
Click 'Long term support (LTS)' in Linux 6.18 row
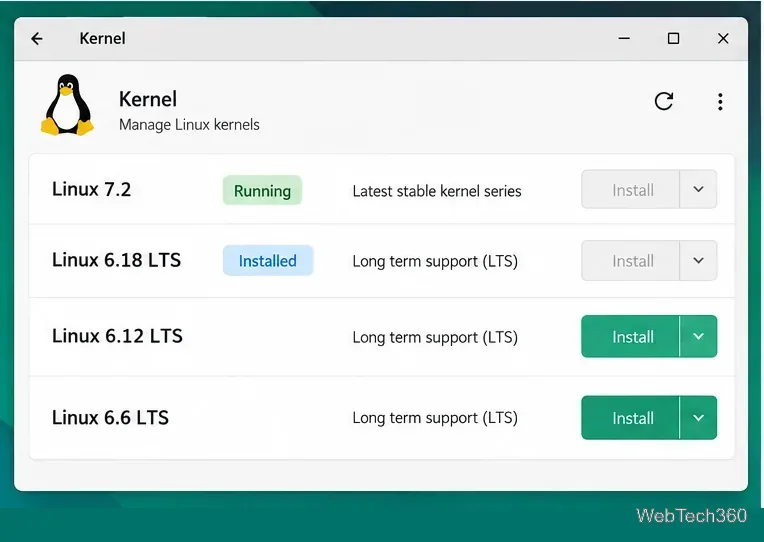point(435,261)
